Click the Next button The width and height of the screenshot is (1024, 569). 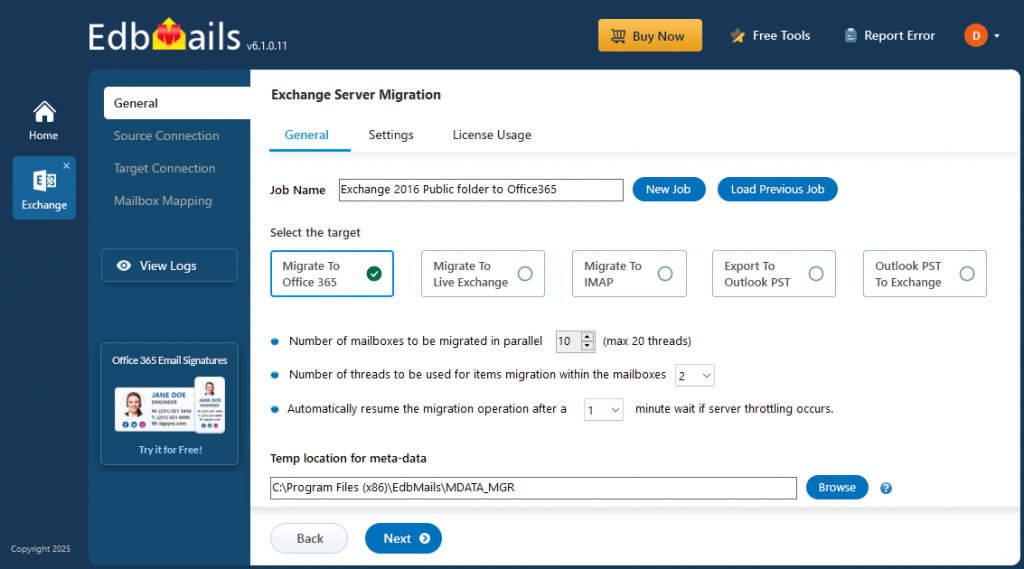403,538
